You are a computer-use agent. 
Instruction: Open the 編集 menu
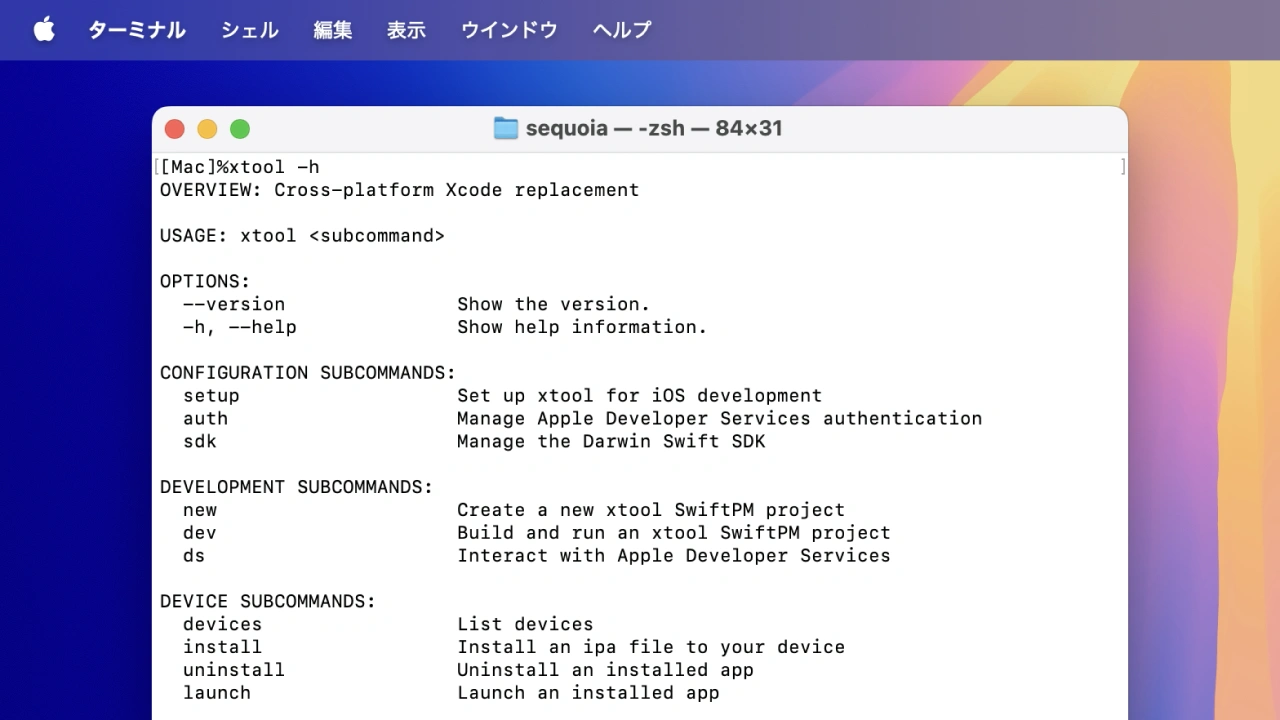tap(332, 30)
